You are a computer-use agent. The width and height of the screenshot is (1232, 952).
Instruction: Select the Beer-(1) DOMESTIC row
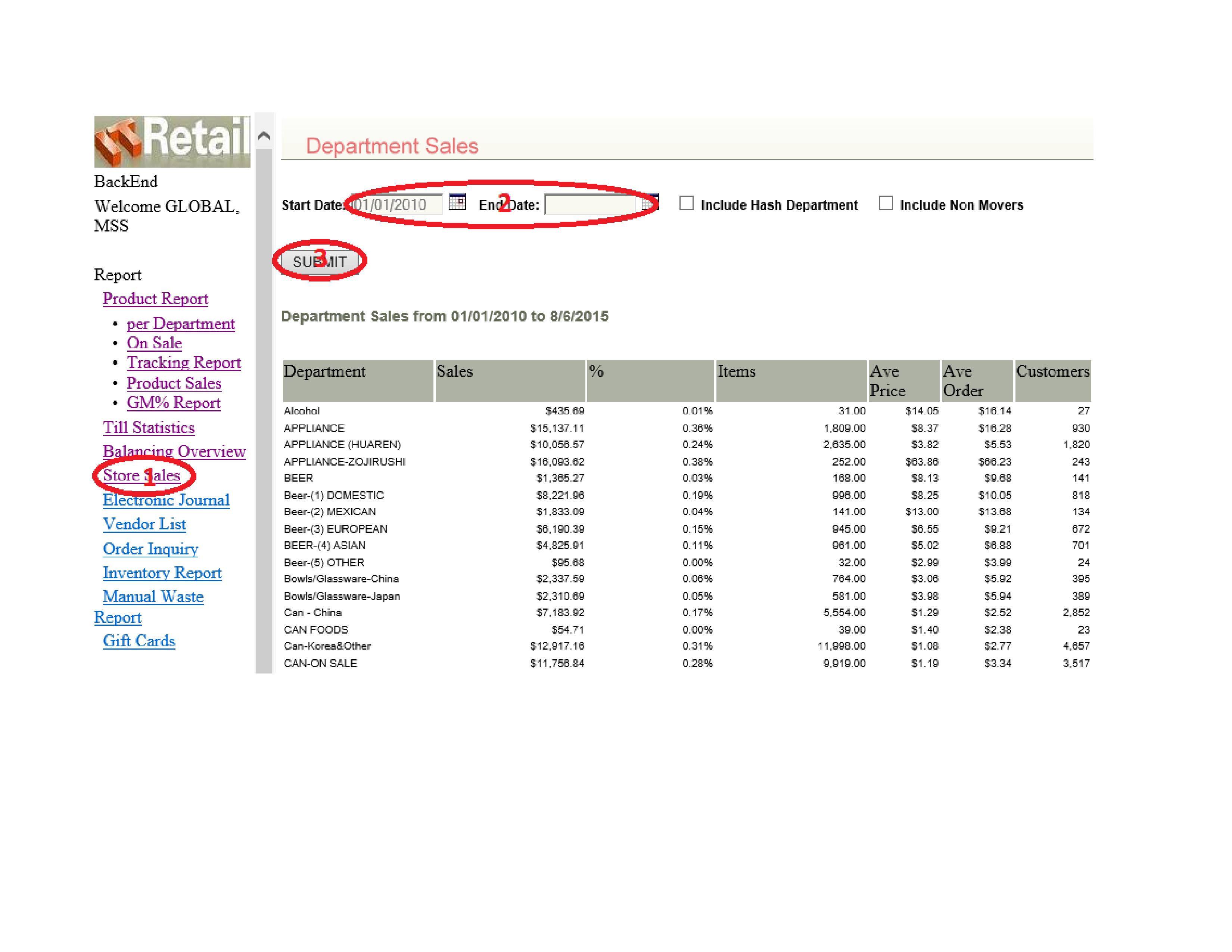point(687,496)
